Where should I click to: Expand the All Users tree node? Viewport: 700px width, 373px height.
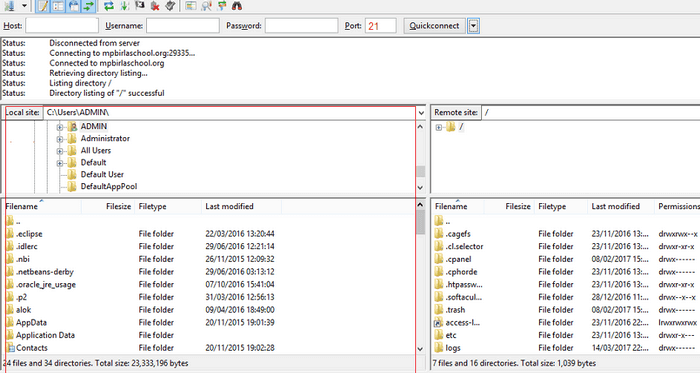59,151
